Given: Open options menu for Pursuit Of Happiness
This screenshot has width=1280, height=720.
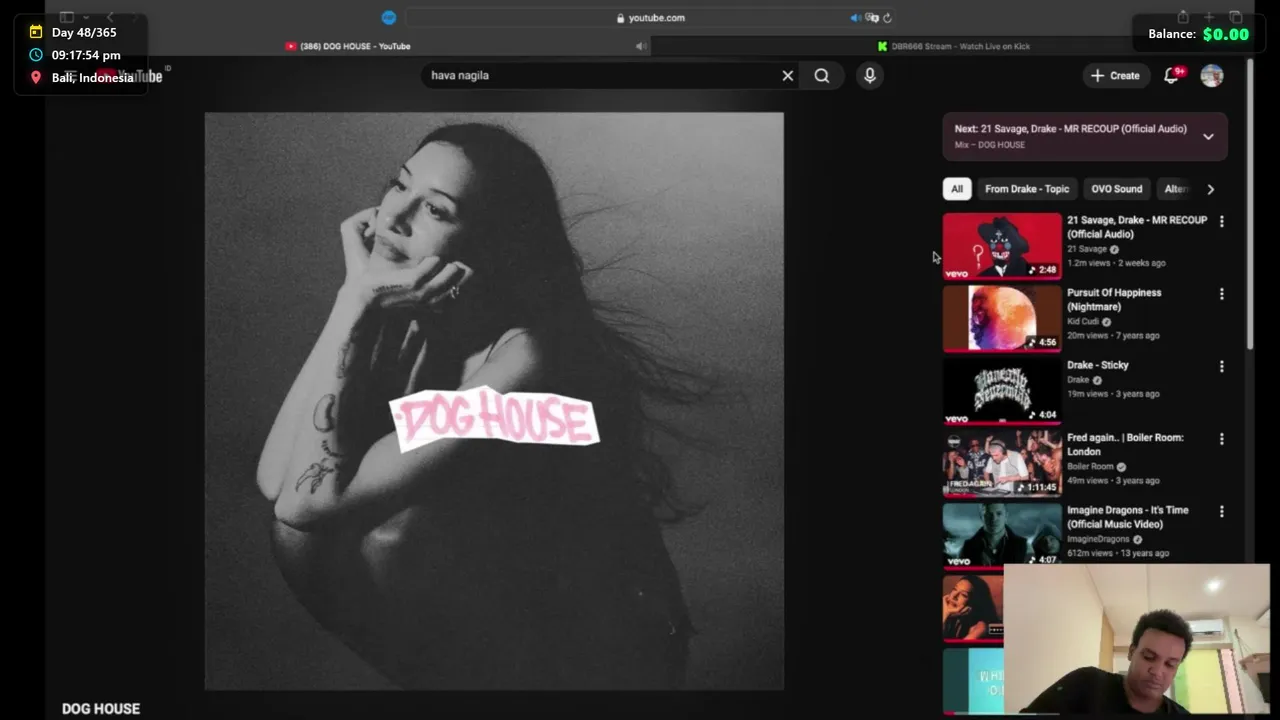Looking at the screenshot, I should [x=1221, y=294].
